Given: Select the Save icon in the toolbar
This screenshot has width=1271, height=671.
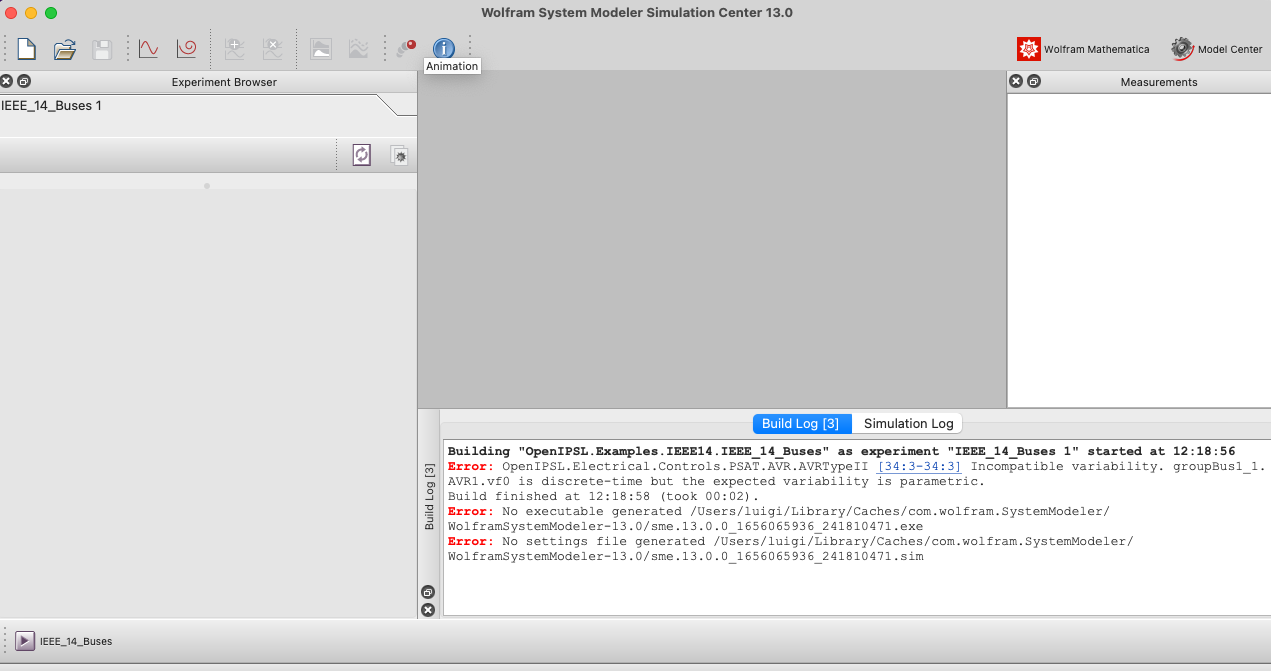Looking at the screenshot, I should point(101,48).
